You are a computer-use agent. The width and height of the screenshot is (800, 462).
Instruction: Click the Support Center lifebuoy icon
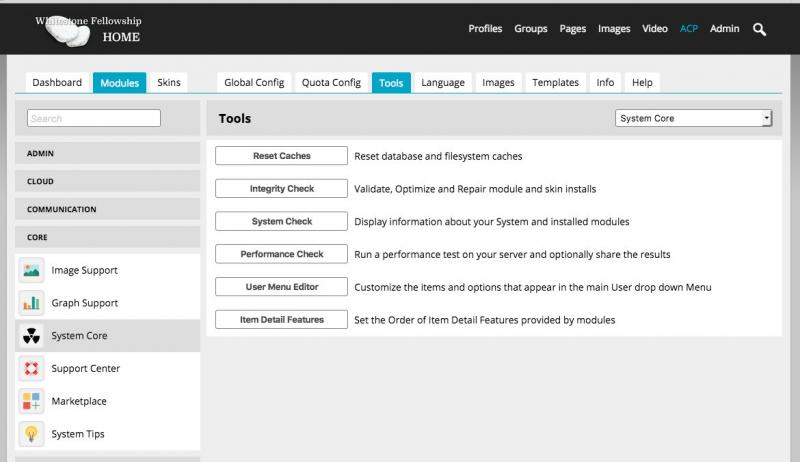tap(32, 369)
